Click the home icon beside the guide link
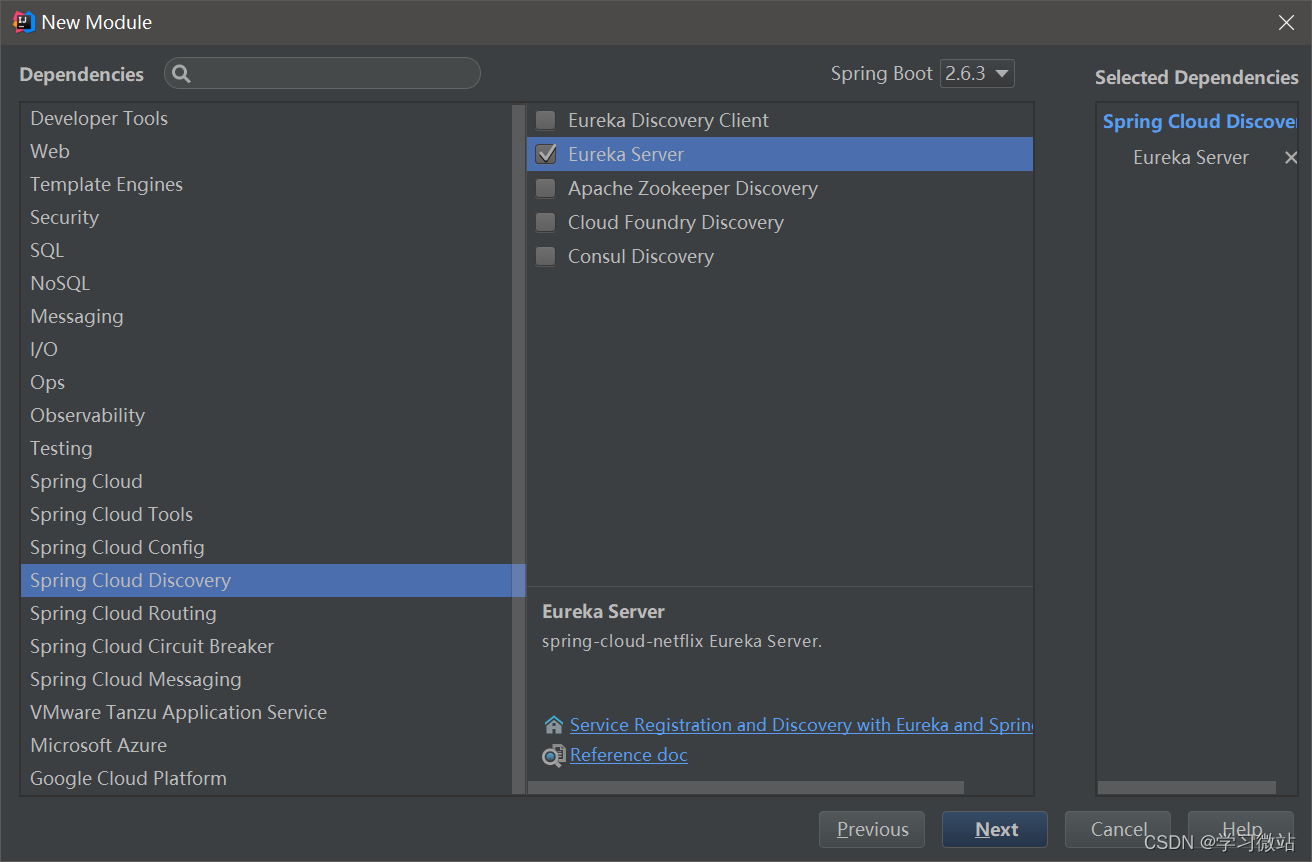 coord(553,725)
